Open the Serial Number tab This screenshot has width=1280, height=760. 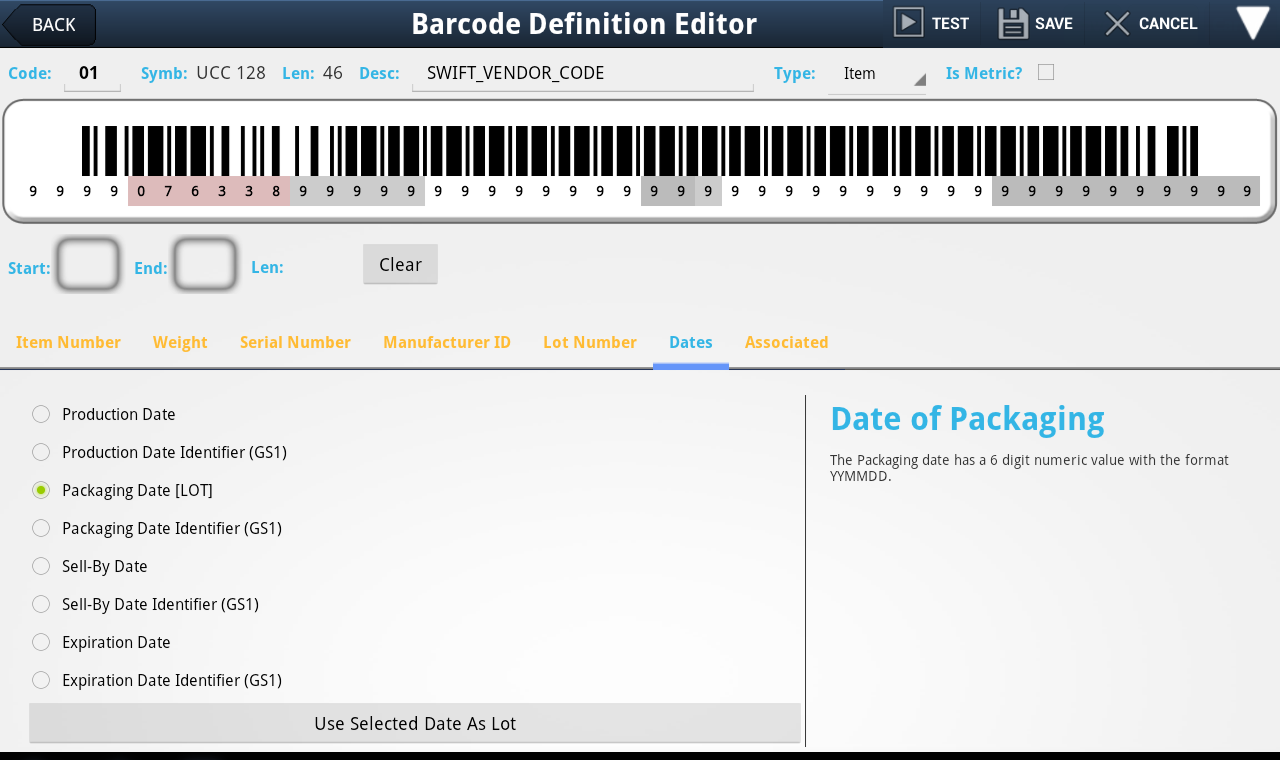click(x=295, y=342)
